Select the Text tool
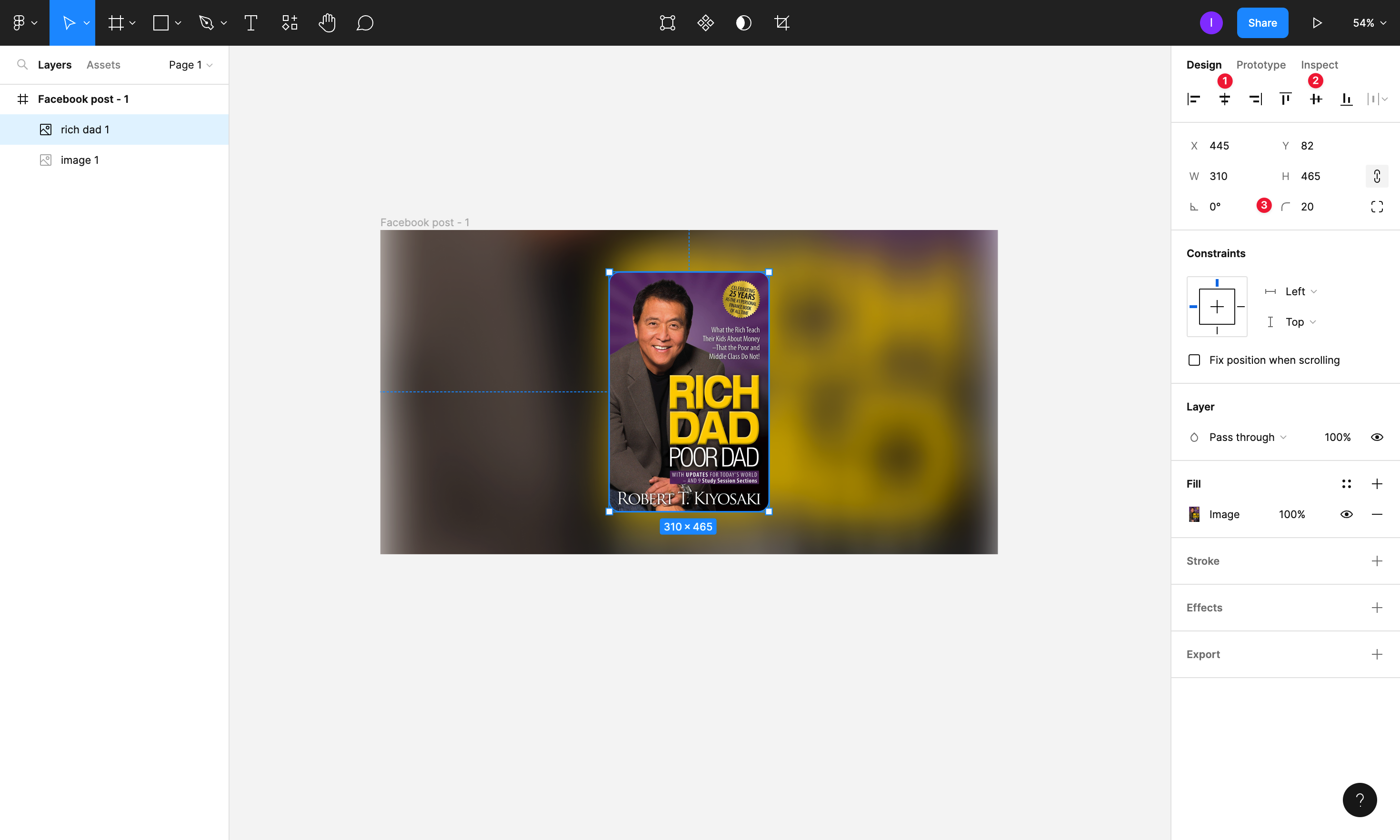Viewport: 1400px width, 840px height. click(250, 23)
